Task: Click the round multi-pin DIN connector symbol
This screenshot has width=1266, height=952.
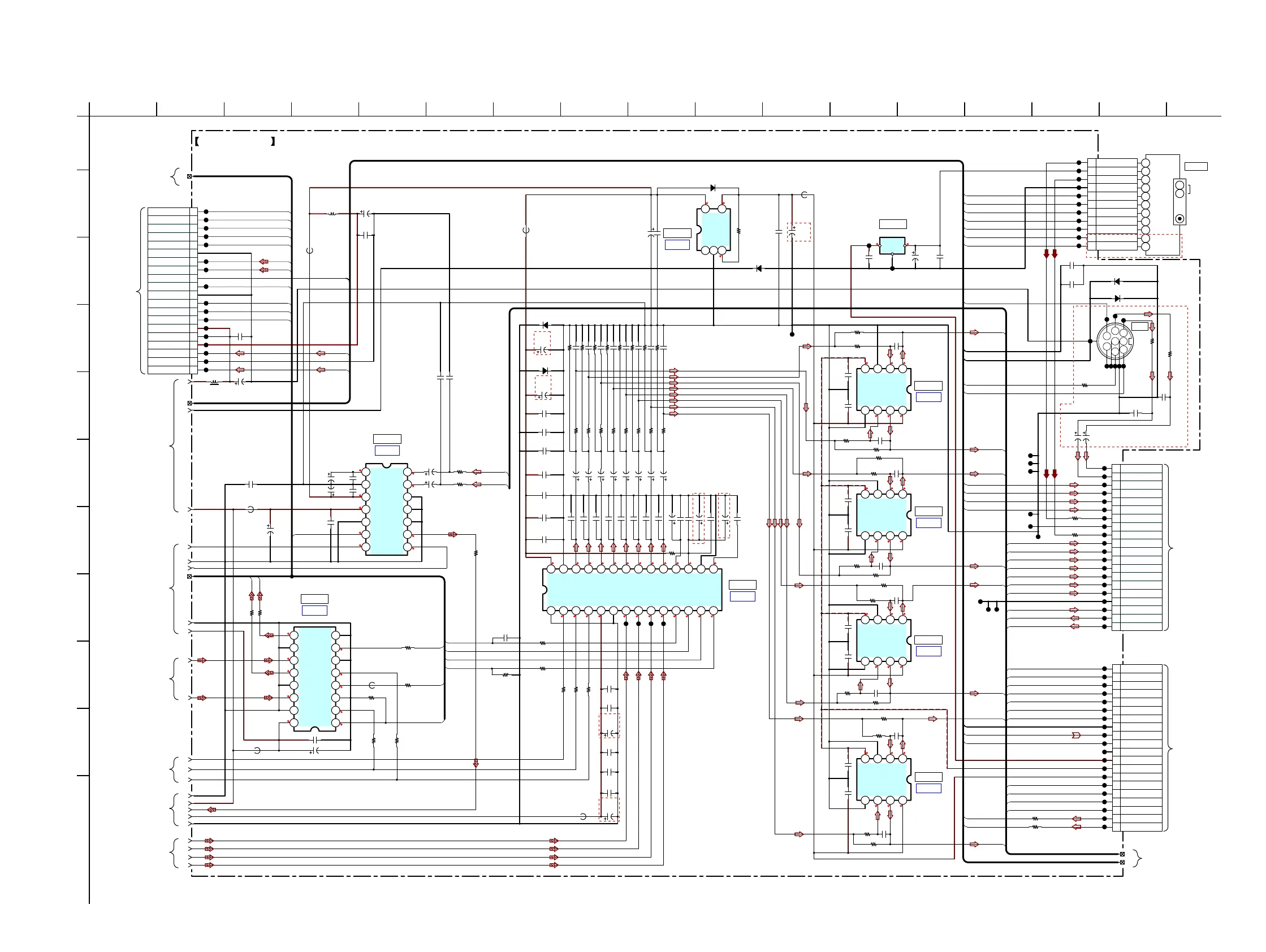Action: (x=1115, y=341)
